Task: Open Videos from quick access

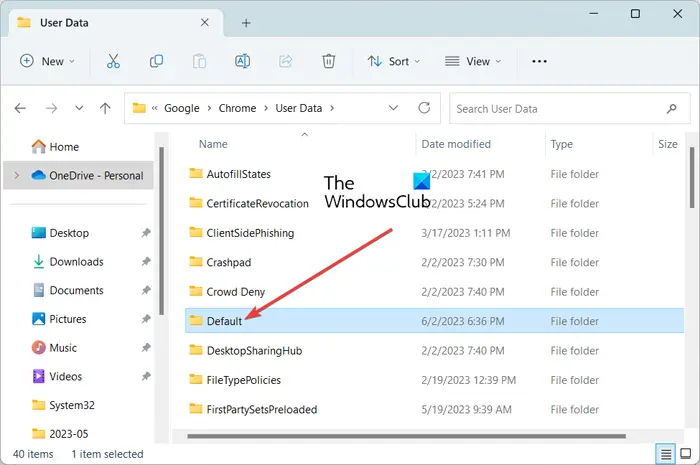Action: click(57, 377)
